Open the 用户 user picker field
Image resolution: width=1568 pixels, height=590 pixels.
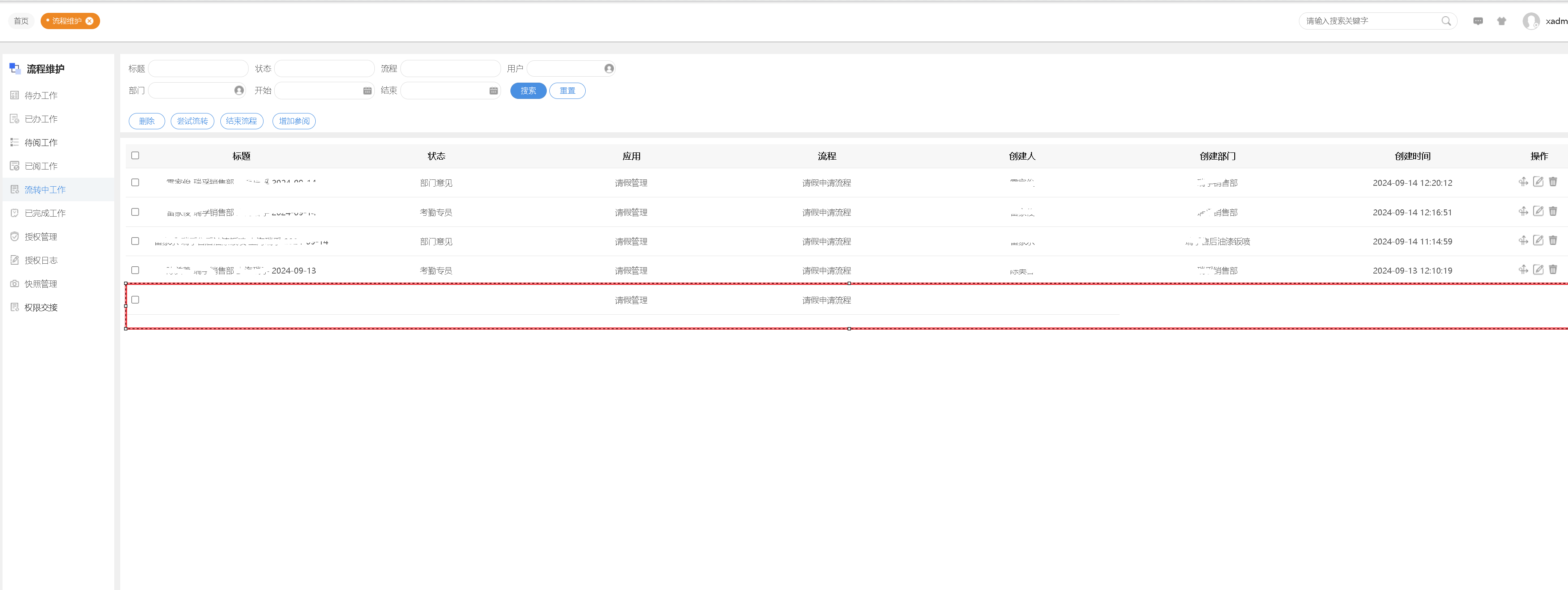point(570,69)
